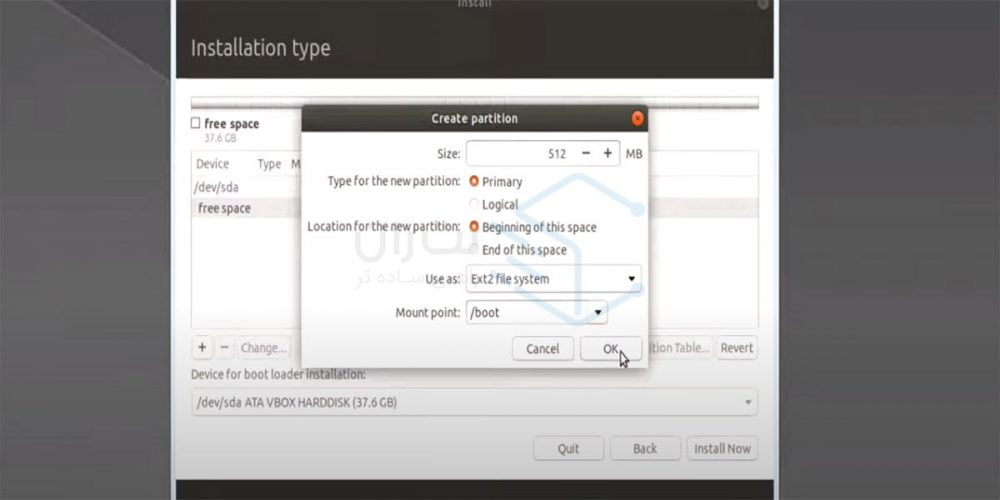
Task: Select Primary partition type
Action: (474, 182)
